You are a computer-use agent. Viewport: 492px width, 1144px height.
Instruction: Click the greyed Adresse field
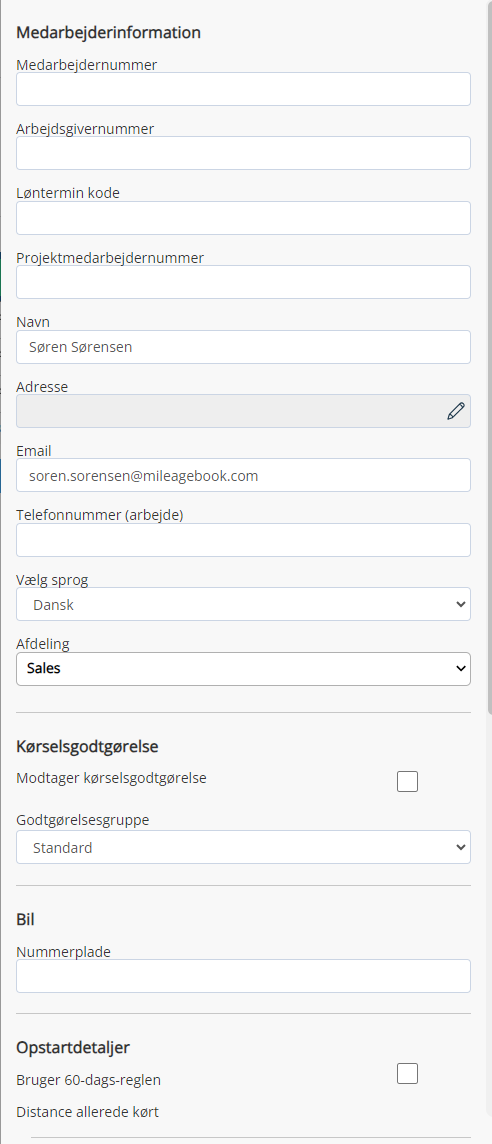243,411
